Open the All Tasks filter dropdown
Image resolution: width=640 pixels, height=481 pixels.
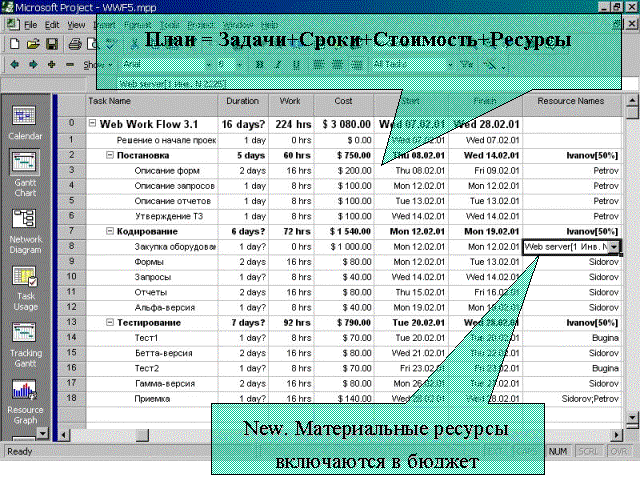coord(450,65)
